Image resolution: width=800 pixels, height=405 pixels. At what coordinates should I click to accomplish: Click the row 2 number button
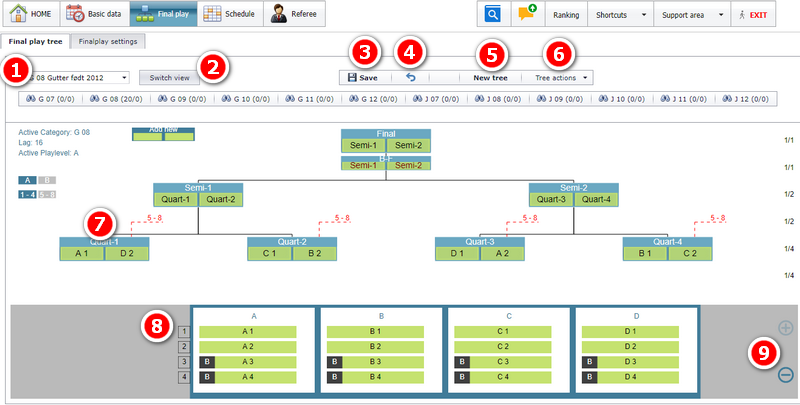point(184,348)
